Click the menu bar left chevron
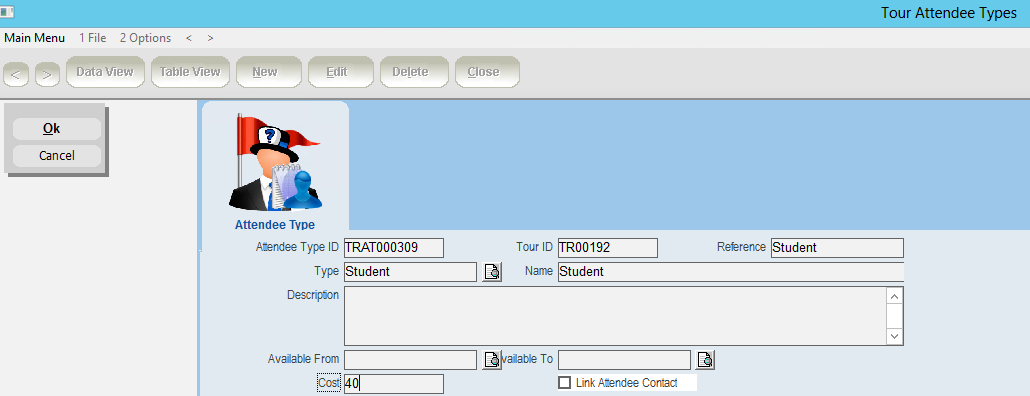The height and width of the screenshot is (396, 1030). click(189, 38)
